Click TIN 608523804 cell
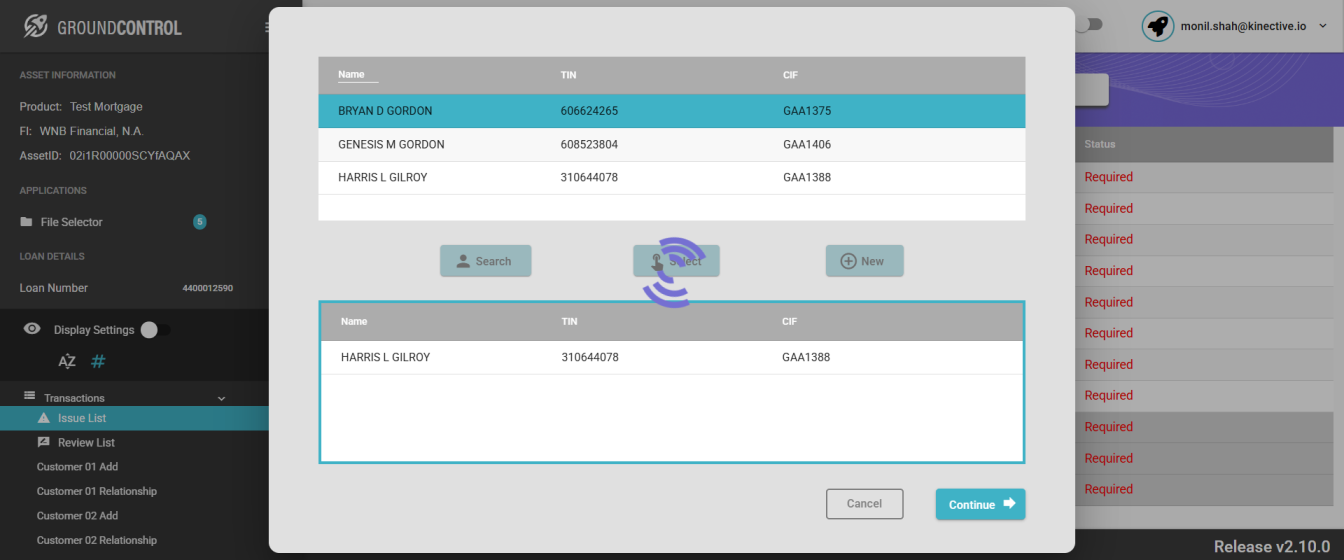This screenshot has height=560, width=1344. [589, 145]
